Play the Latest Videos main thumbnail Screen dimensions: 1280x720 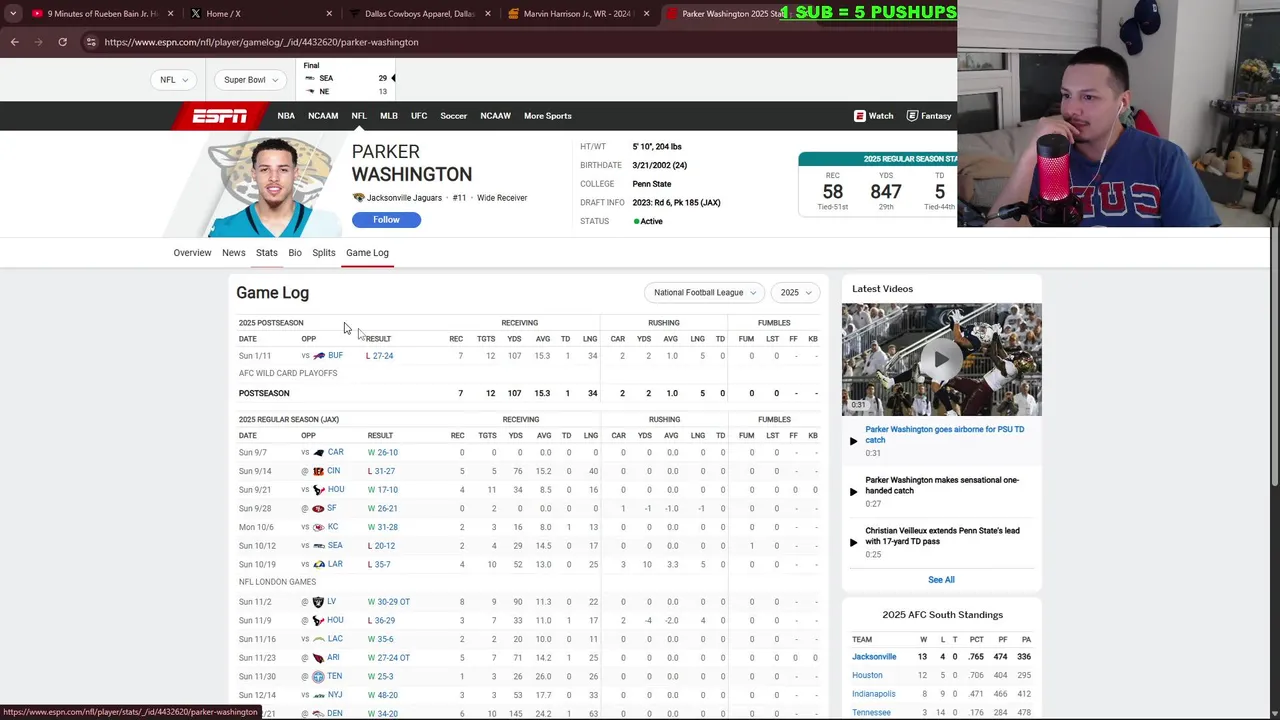(941, 359)
